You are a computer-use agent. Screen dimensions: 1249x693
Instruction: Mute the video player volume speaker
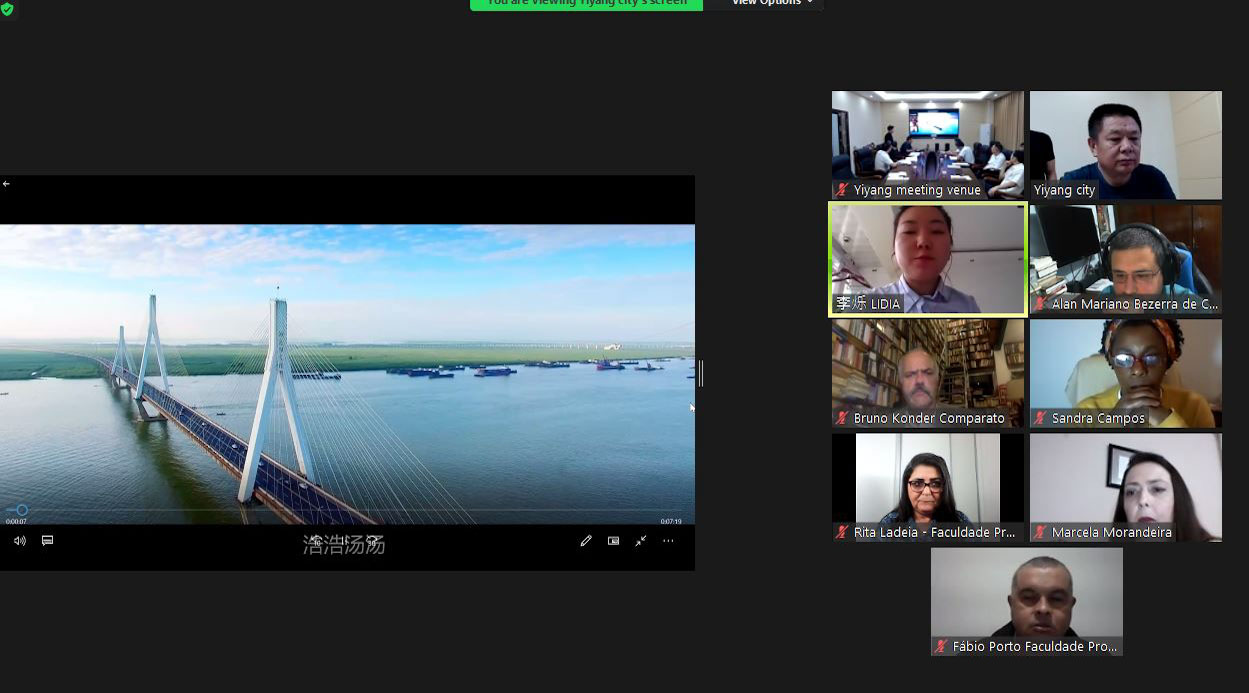point(20,541)
